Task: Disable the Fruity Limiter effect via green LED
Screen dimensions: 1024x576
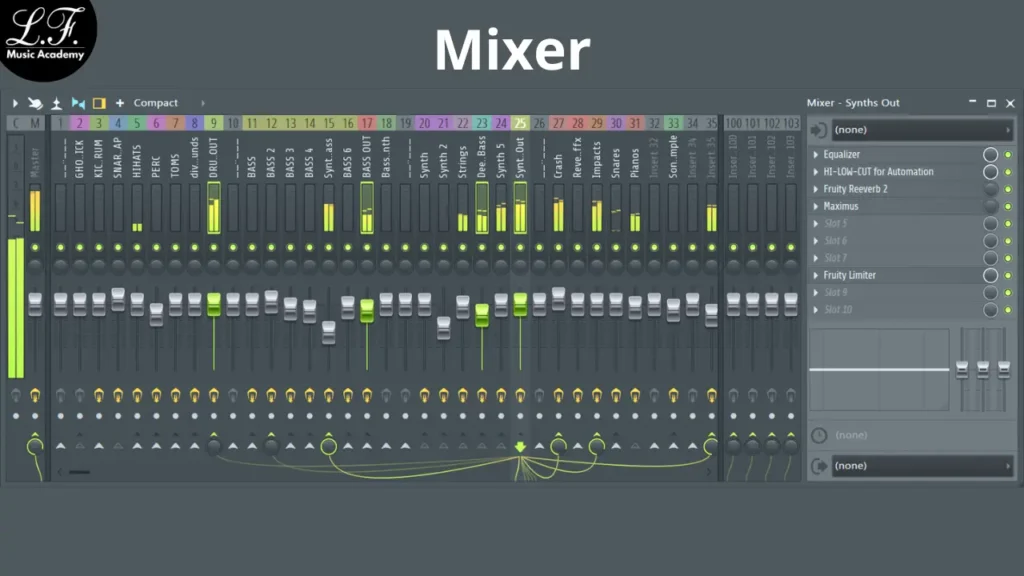Action: [x=1008, y=276]
